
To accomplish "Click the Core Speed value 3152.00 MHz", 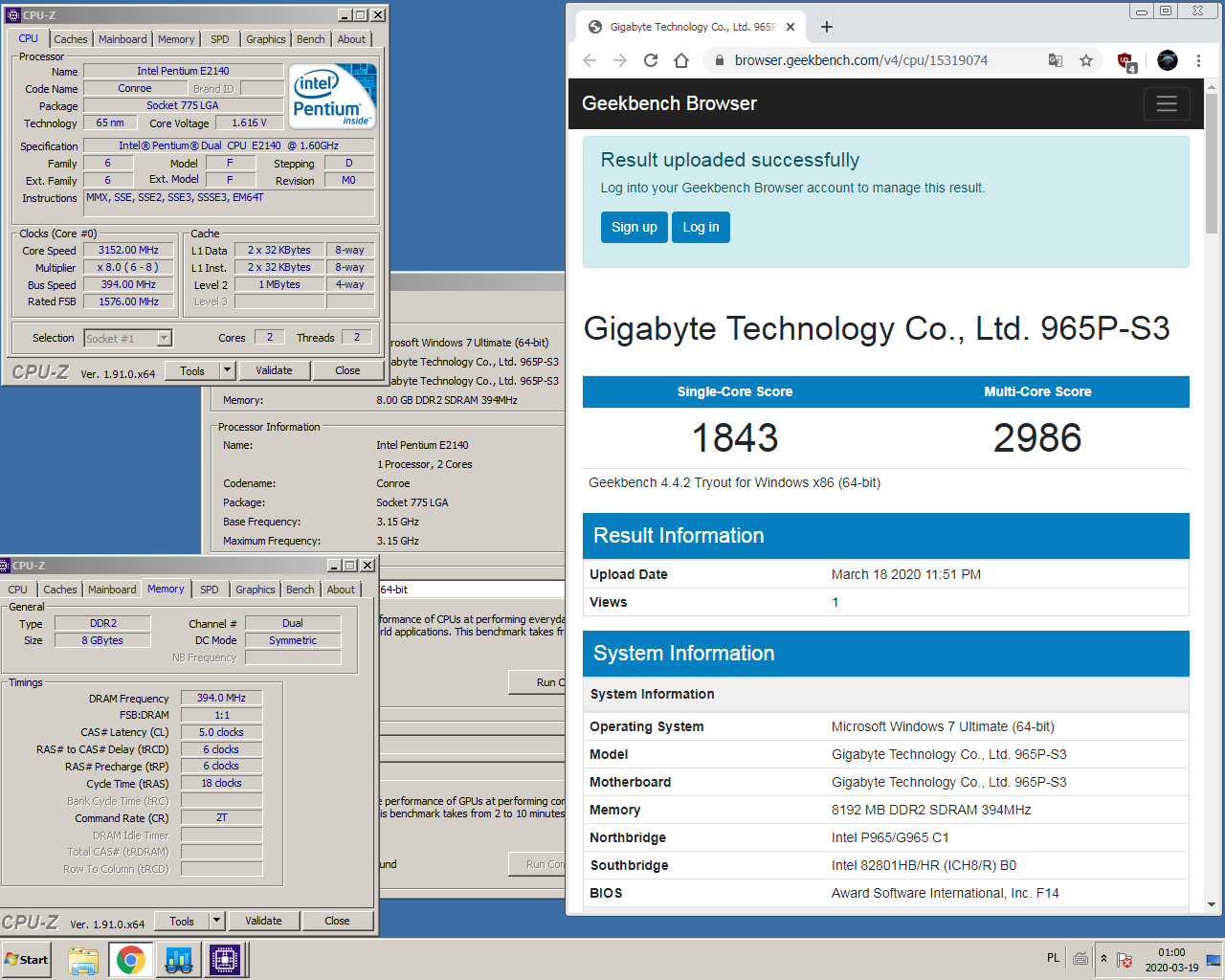I will pos(128,250).
